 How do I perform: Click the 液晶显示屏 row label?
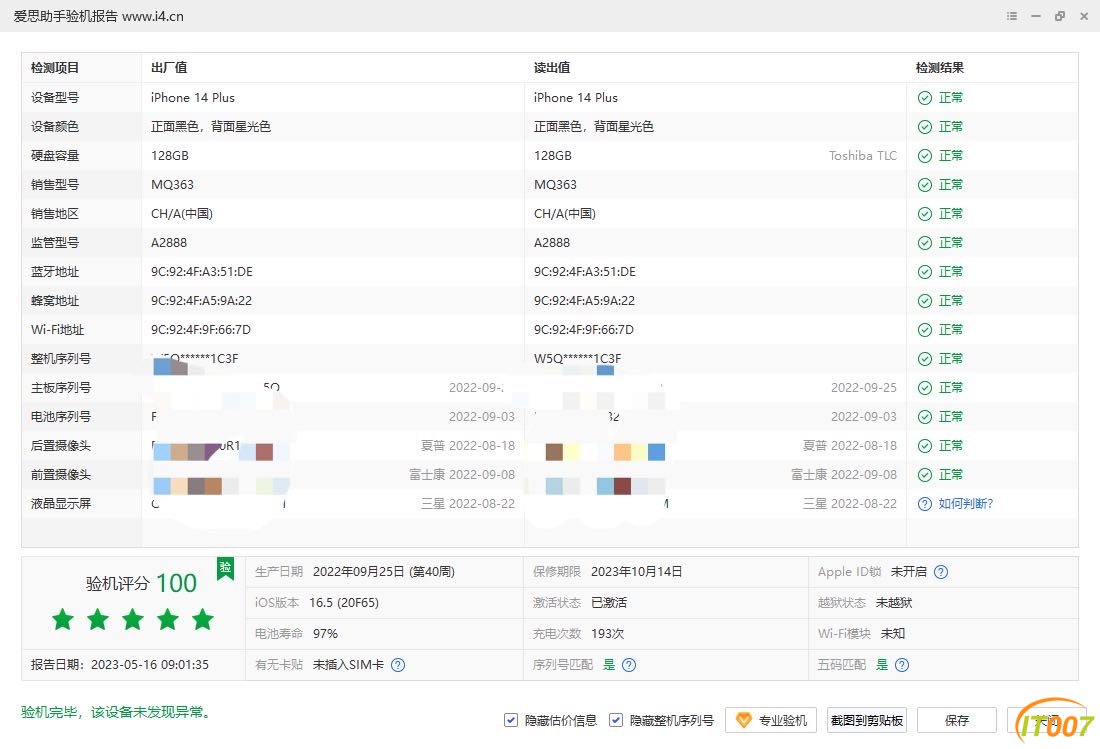61,504
